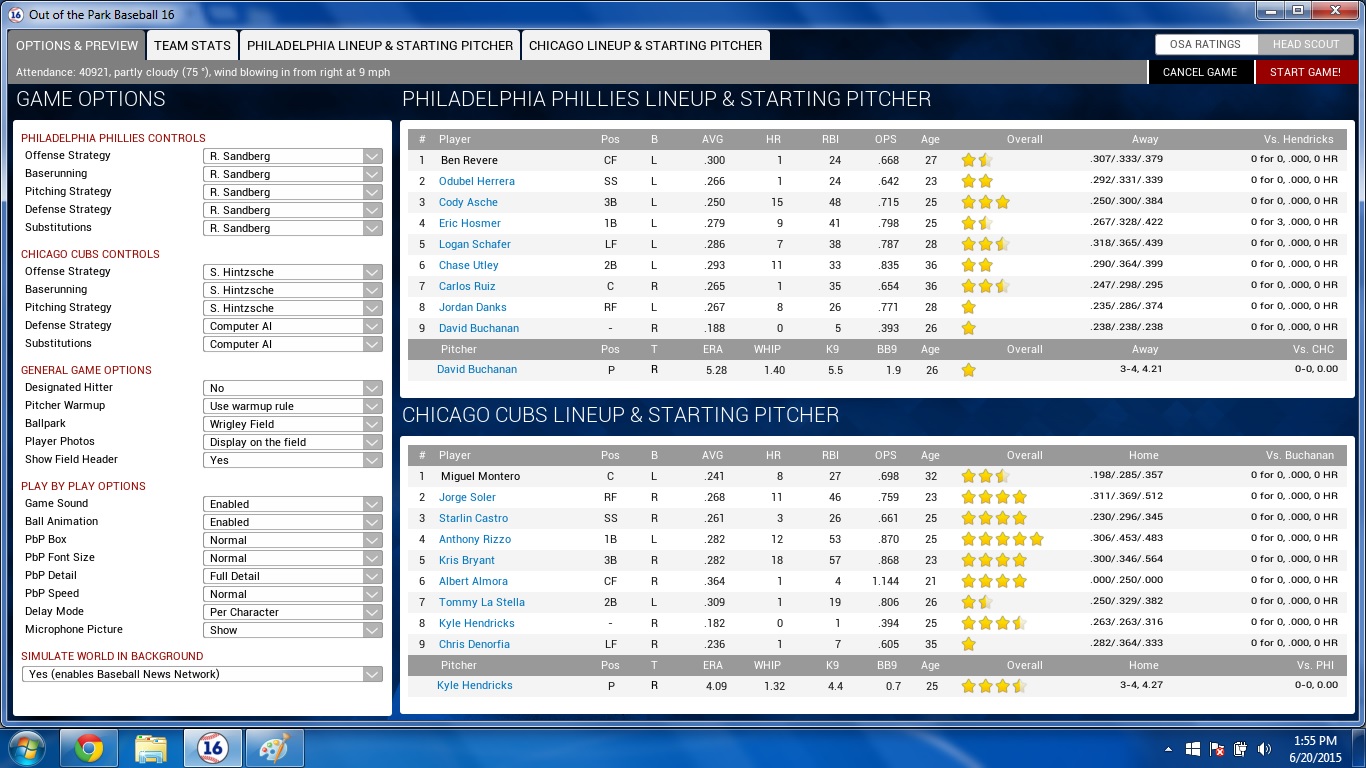Click the OOTP 16 title bar logo
The width and height of the screenshot is (1366, 768).
tap(15, 14)
